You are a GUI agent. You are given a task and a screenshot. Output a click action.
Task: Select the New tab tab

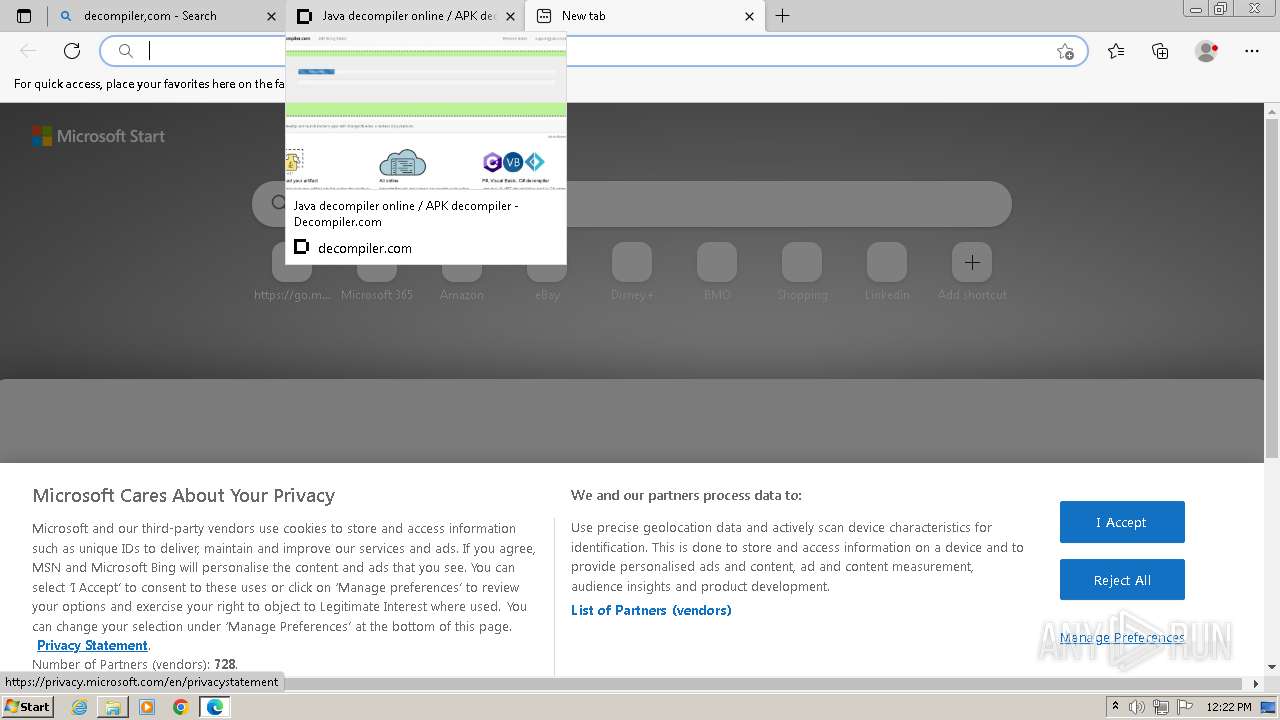point(645,16)
